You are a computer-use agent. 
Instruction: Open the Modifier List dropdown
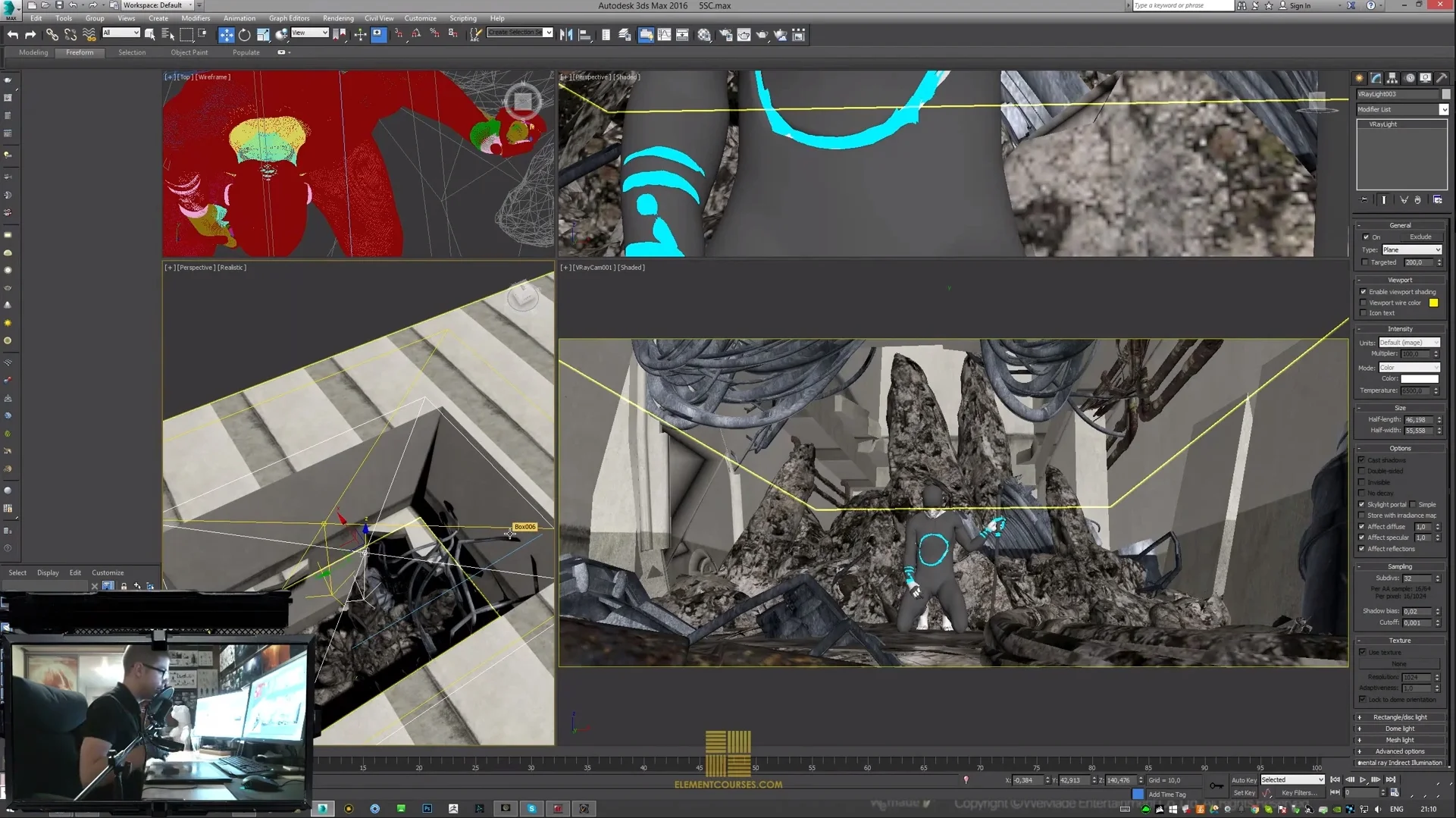coord(1402,109)
